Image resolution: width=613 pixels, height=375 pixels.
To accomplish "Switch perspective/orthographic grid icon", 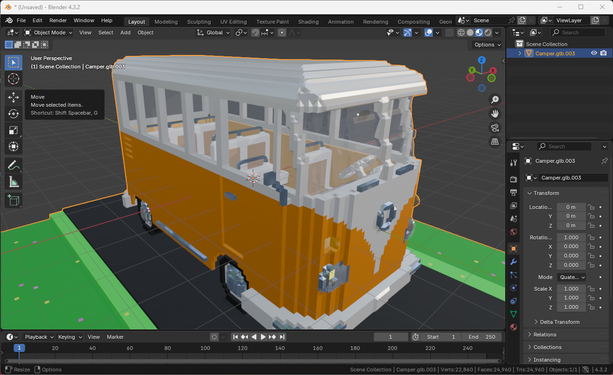I will (495, 142).
